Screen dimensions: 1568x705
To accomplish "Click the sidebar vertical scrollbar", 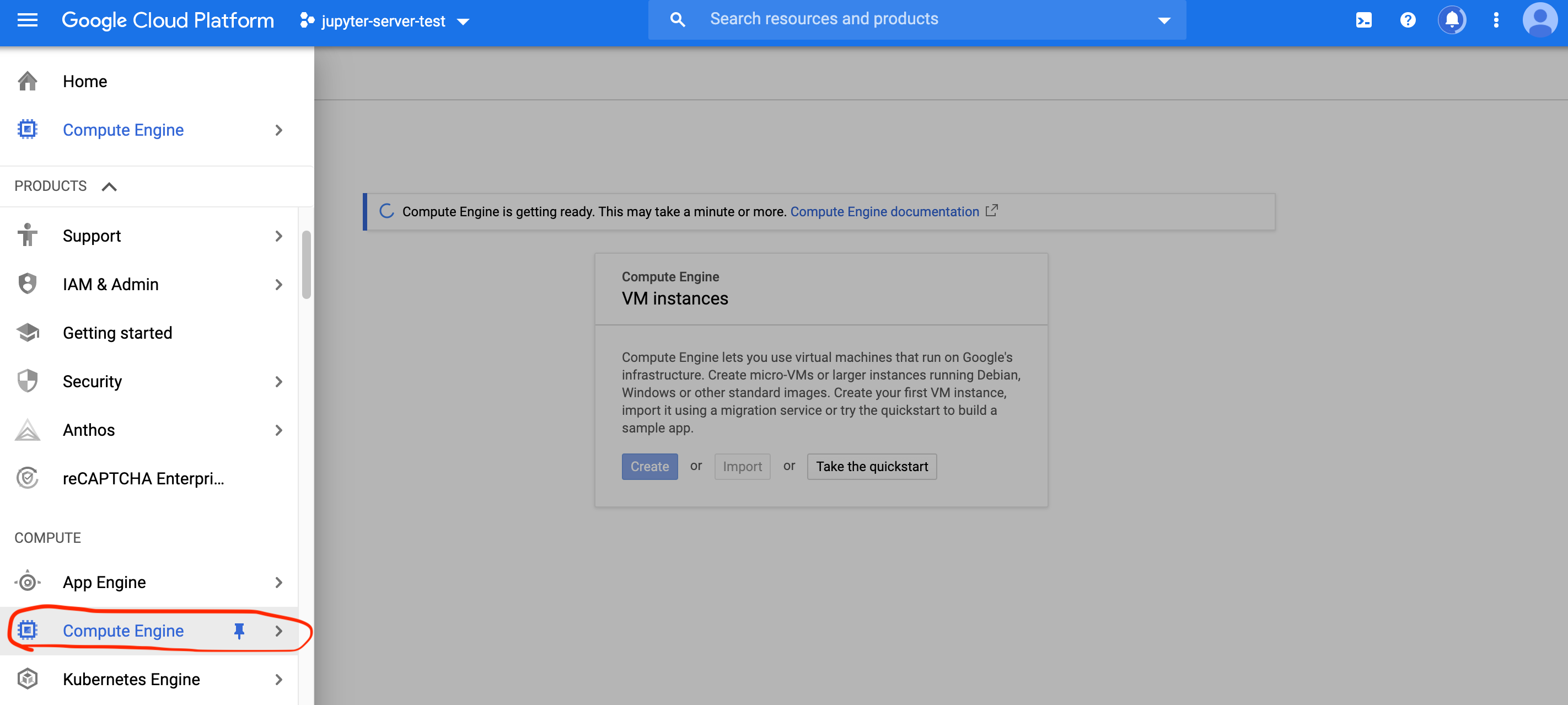I will pyautogui.click(x=306, y=265).
